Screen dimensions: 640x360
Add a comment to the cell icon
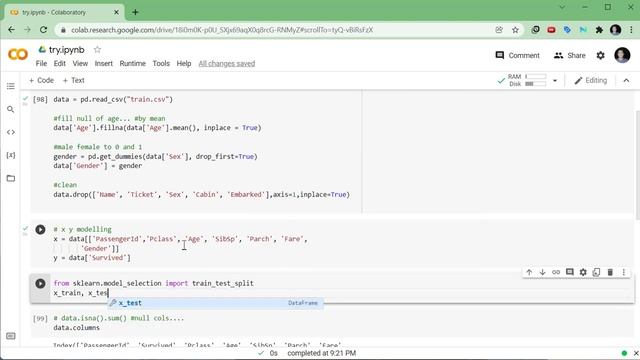(569, 272)
